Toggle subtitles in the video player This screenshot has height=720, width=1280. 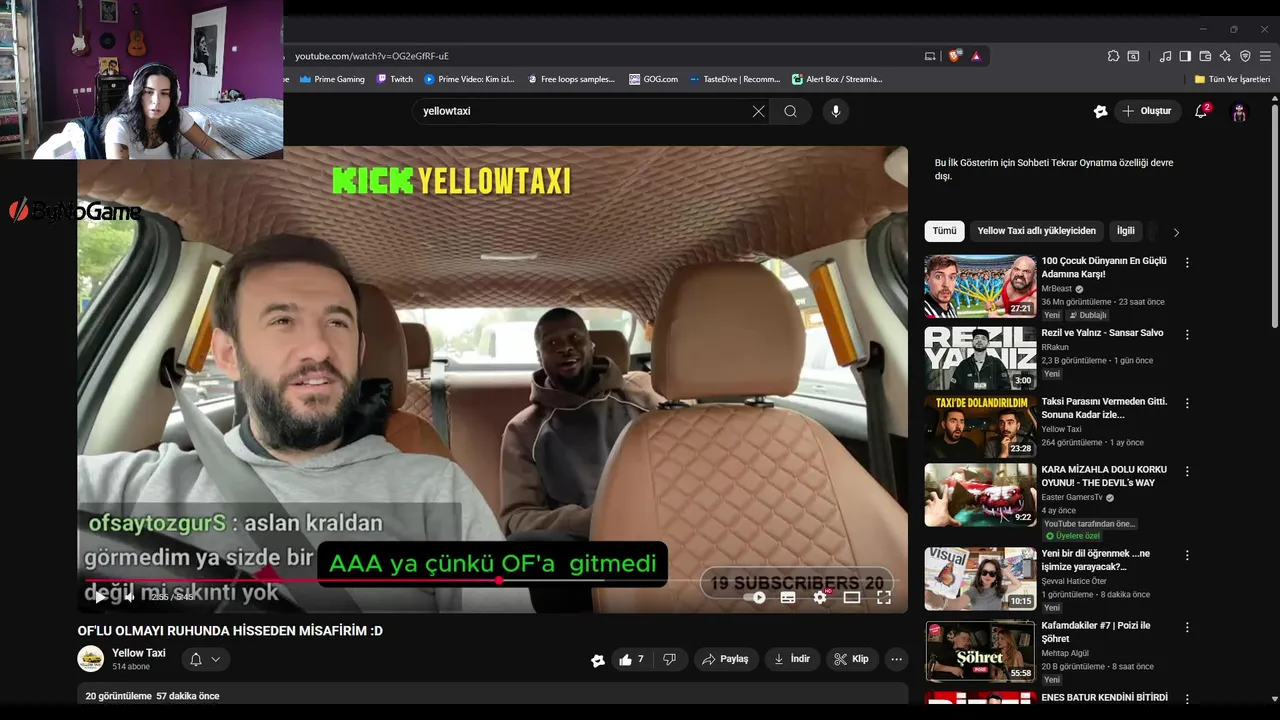coord(788,597)
